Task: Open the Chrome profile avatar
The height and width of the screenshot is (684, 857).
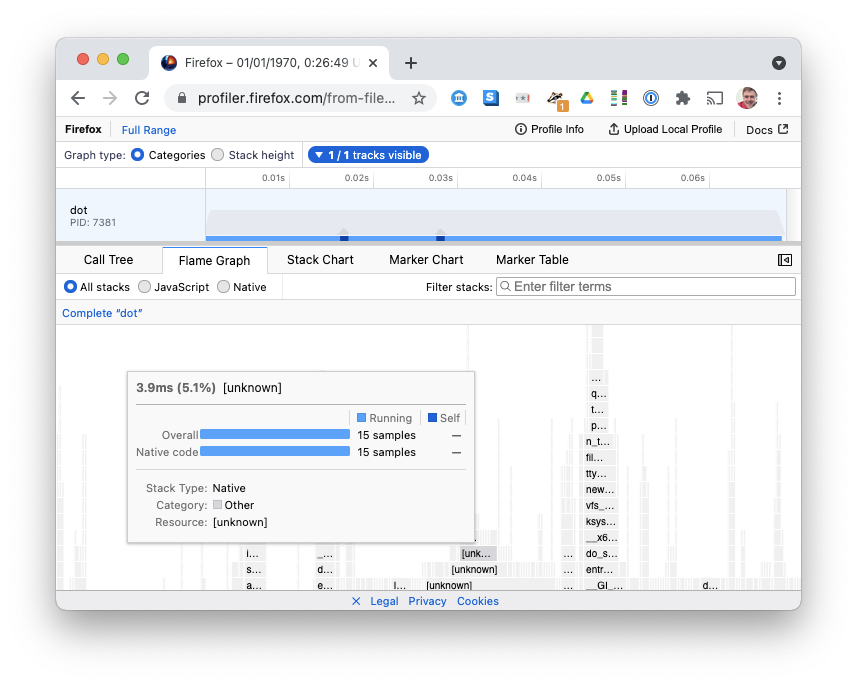Action: (747, 98)
